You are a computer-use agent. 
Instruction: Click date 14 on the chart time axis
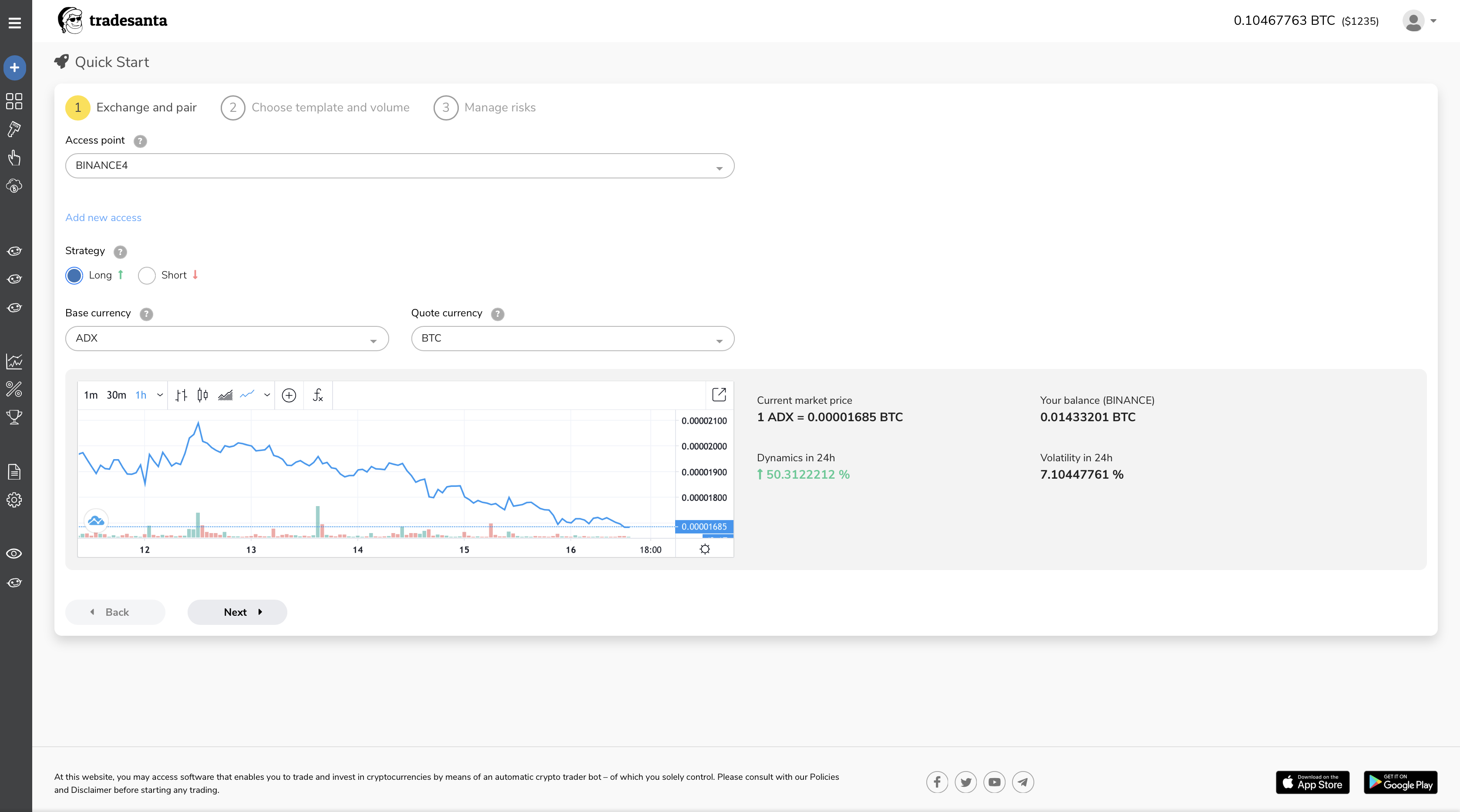click(358, 550)
